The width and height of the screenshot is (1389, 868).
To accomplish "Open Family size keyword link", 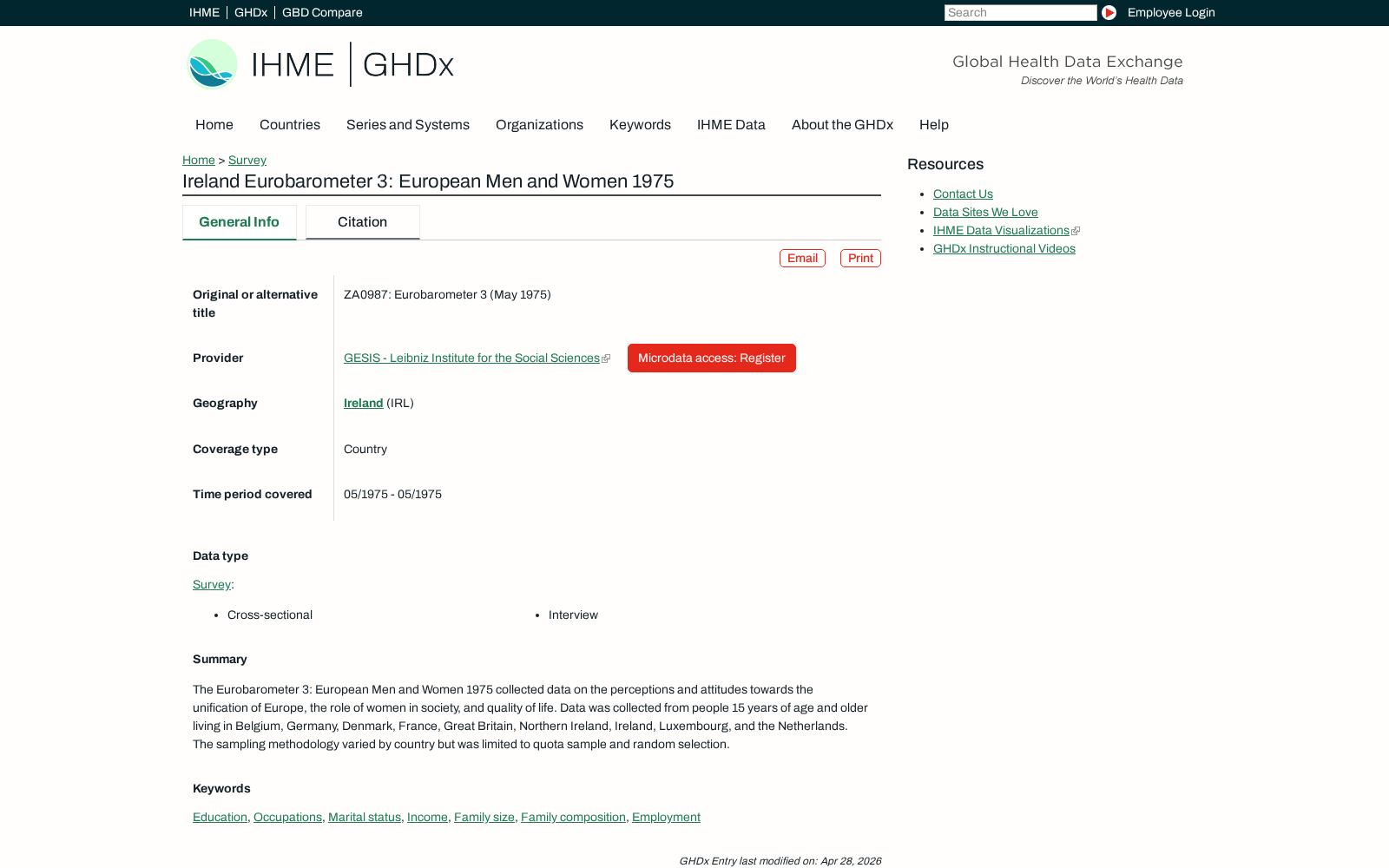I will pos(484,817).
